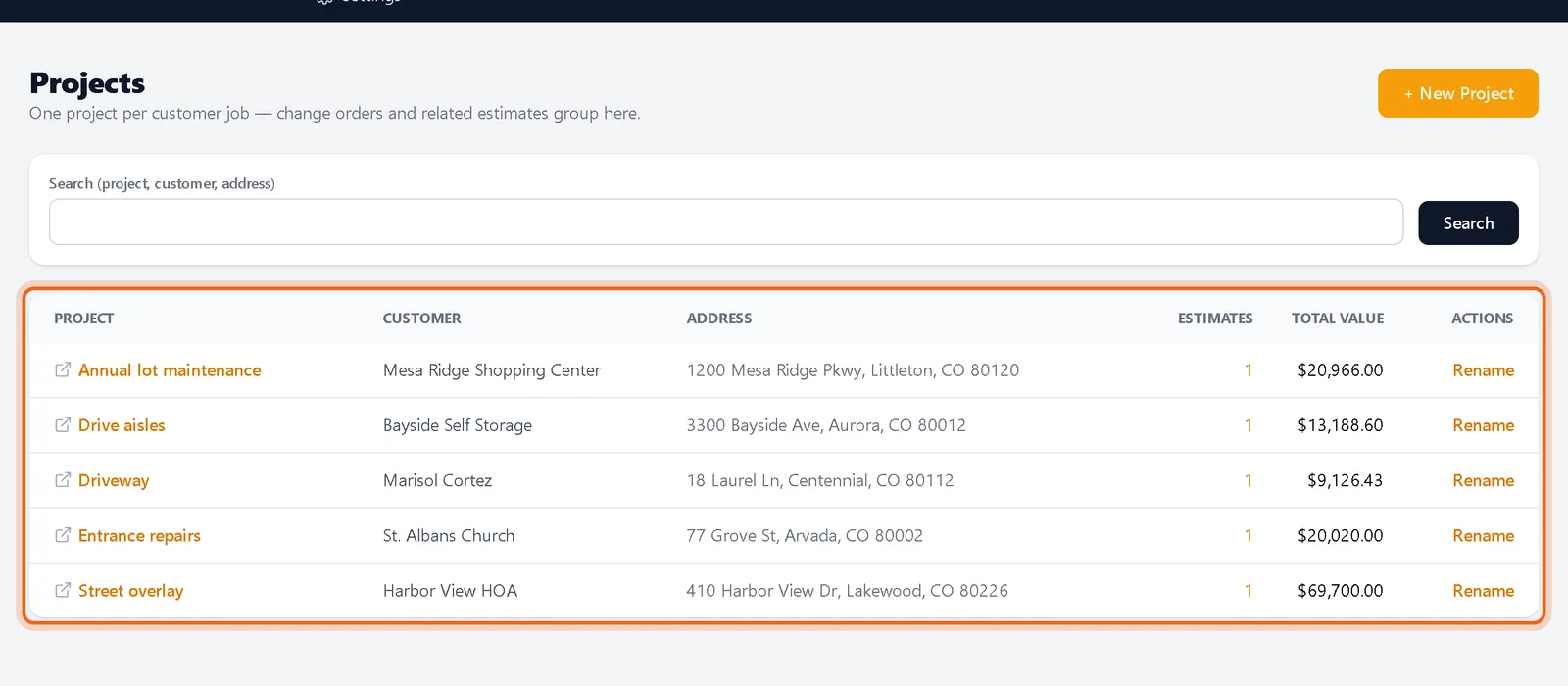Click the dark Search button

click(1468, 222)
